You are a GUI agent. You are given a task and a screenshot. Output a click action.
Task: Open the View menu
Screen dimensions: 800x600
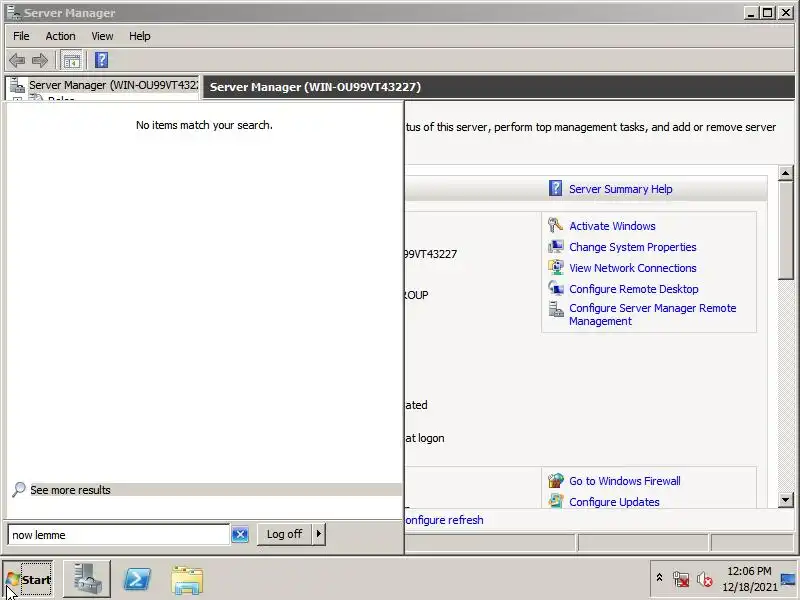click(x=102, y=36)
